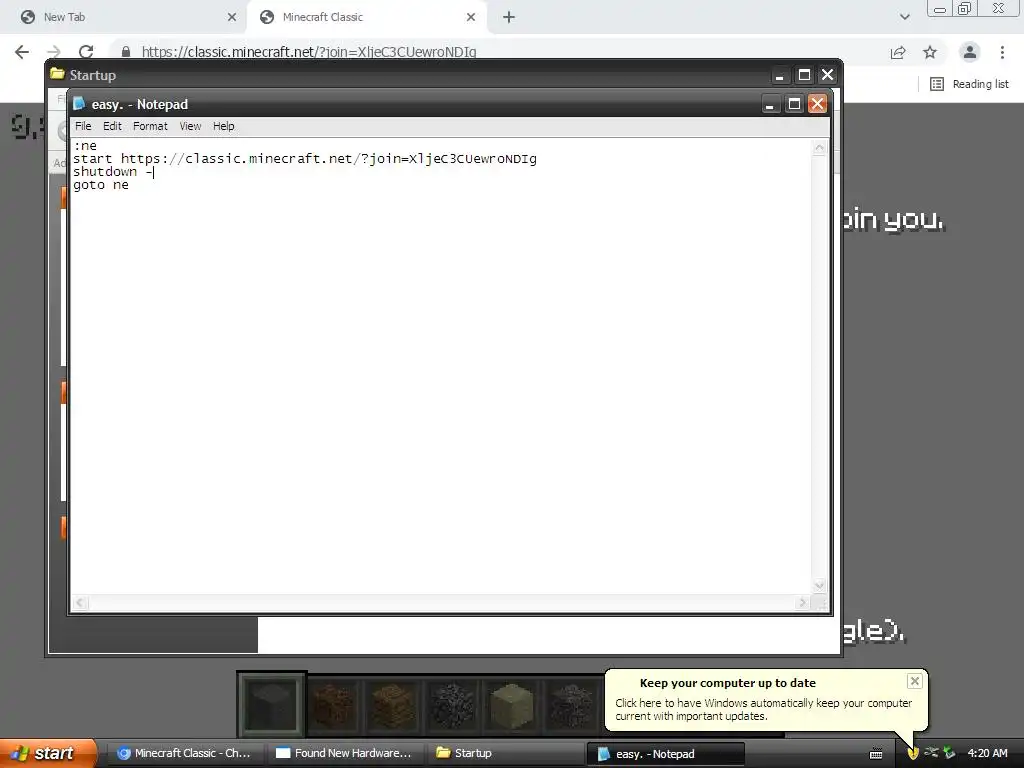1024x768 pixels.
Task: Click the Notepad title bar icon
Action: pos(80,104)
